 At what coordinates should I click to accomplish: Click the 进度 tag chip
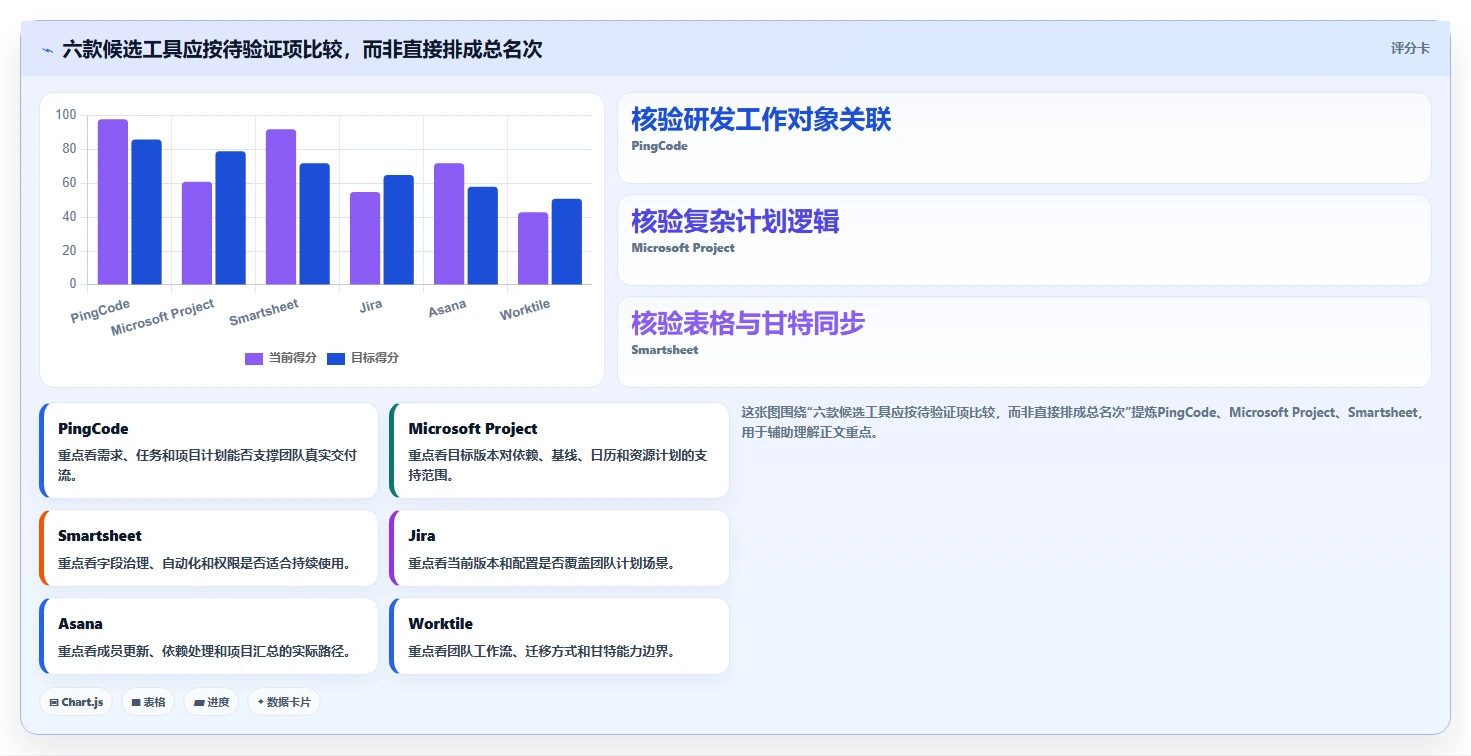(211, 702)
